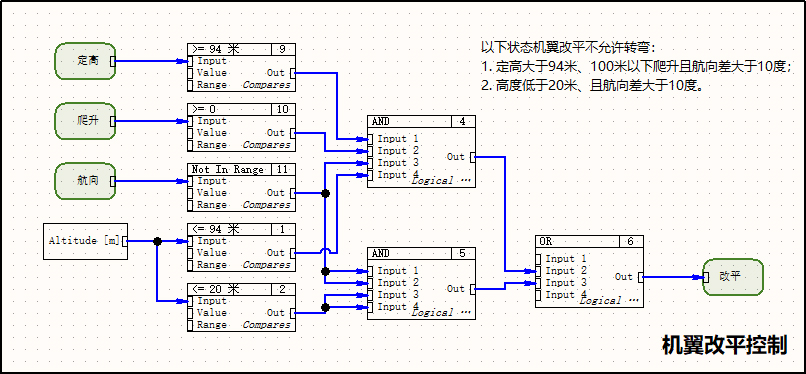Click Out pin of compare block 2

293,313
